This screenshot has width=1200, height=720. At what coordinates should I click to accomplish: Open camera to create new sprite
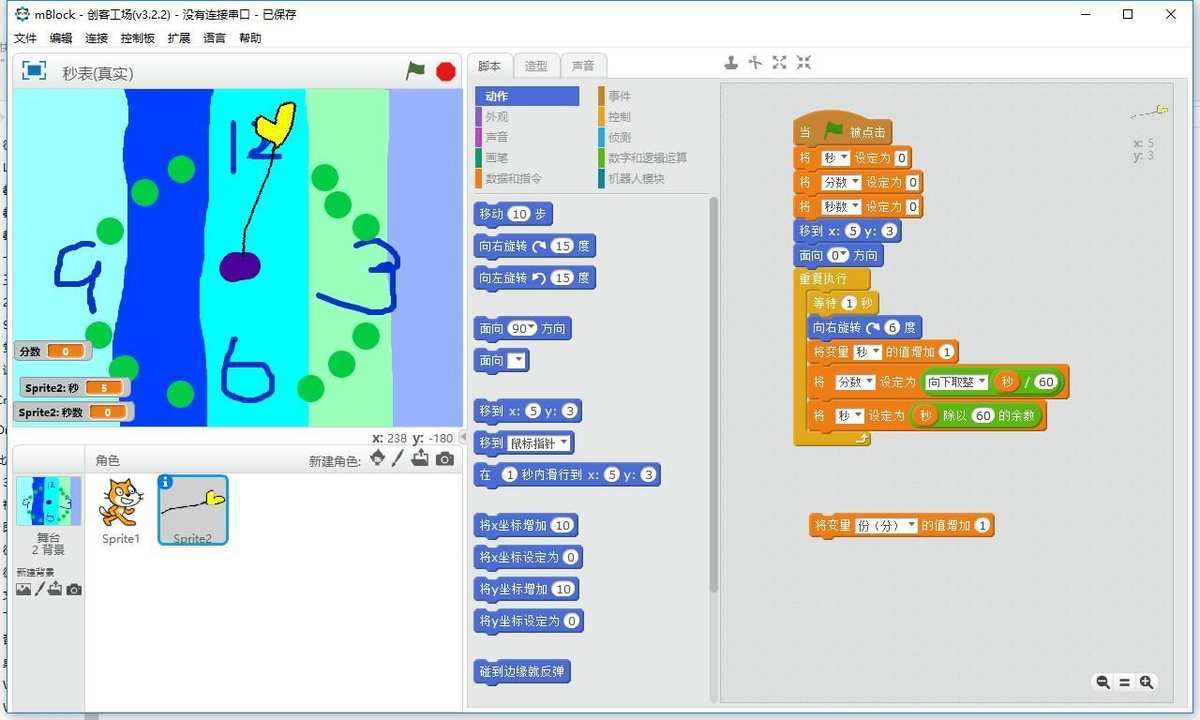pyautogui.click(x=445, y=459)
